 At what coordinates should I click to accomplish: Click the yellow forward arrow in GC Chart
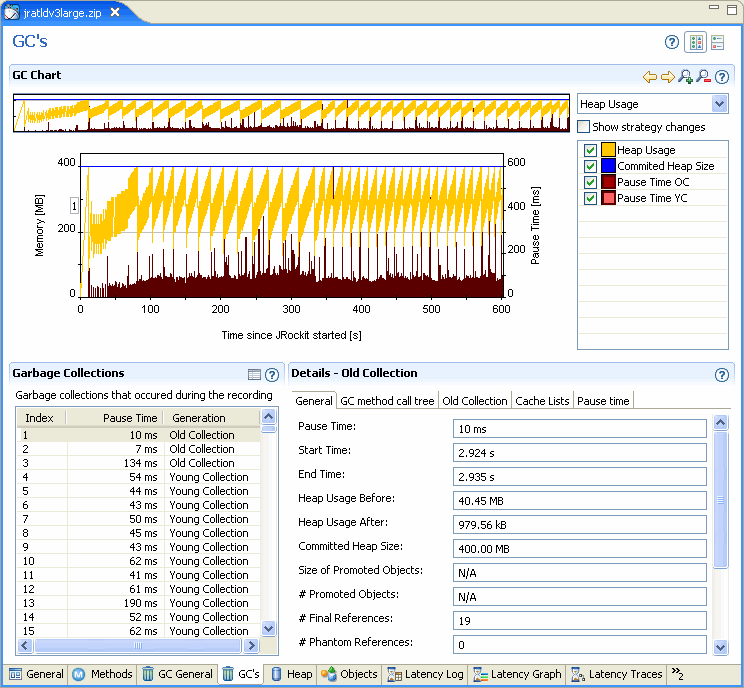[x=667, y=76]
